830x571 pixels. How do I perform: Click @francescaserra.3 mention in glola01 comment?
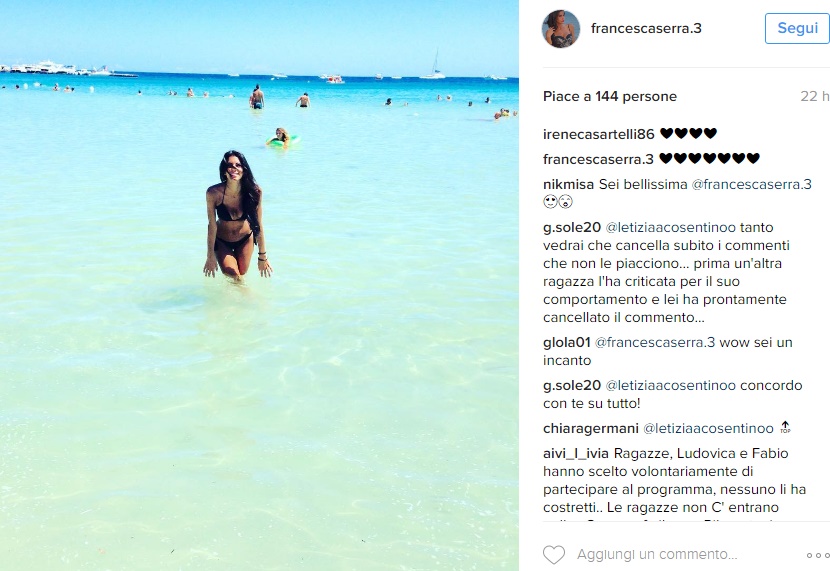pyautogui.click(x=655, y=342)
